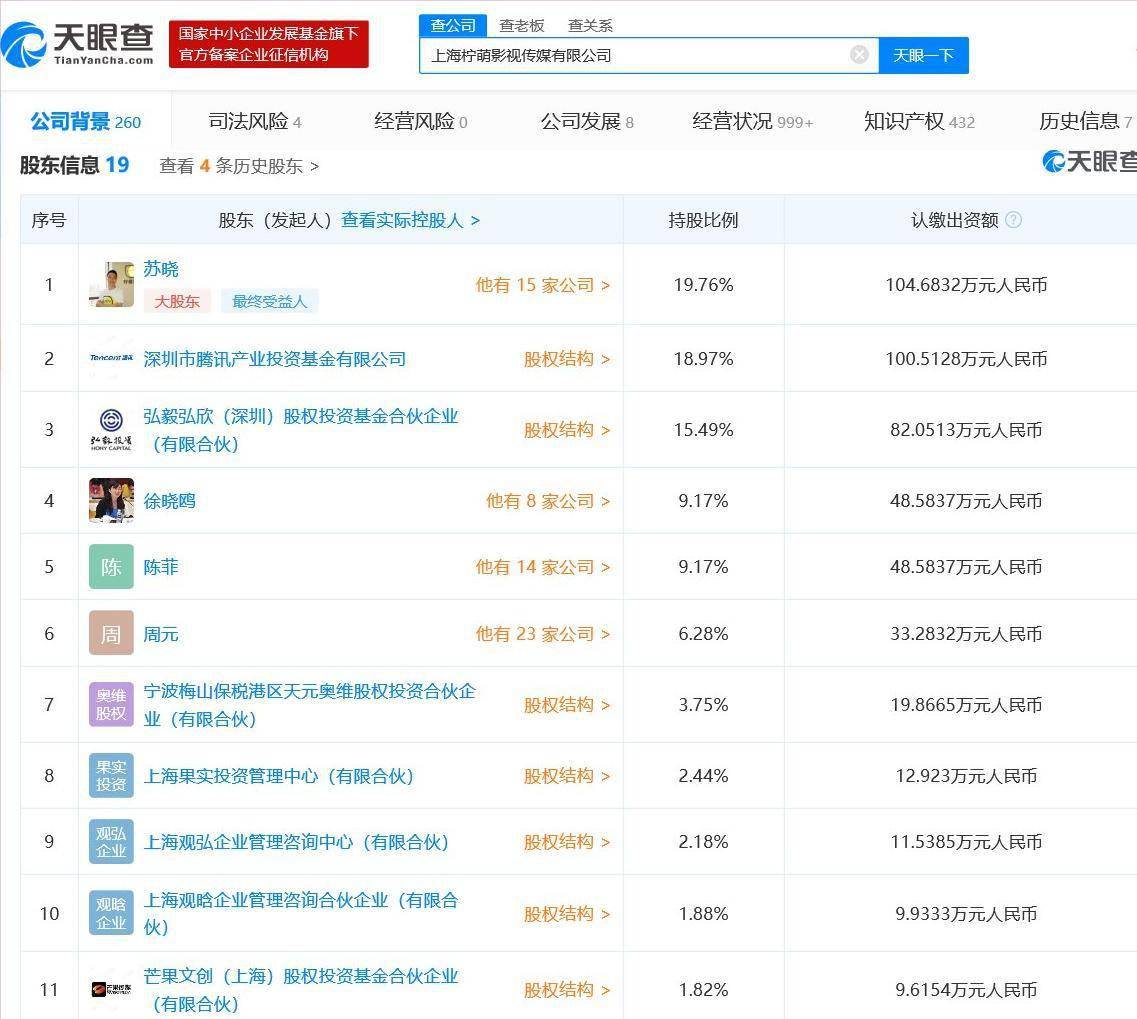Select the 奥维股权 purple avatar icon
The image size is (1137, 1019).
111,705
